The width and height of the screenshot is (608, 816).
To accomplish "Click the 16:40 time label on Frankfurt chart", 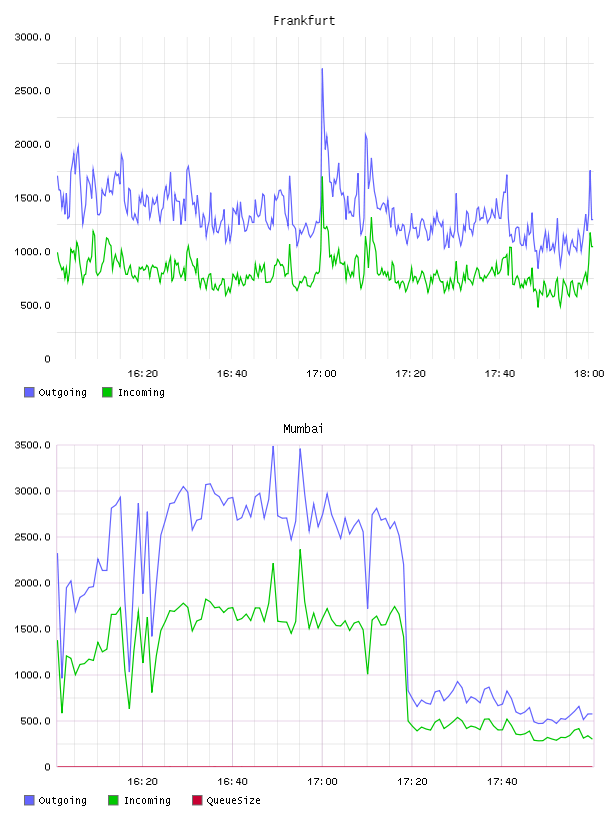I will tap(232, 373).
